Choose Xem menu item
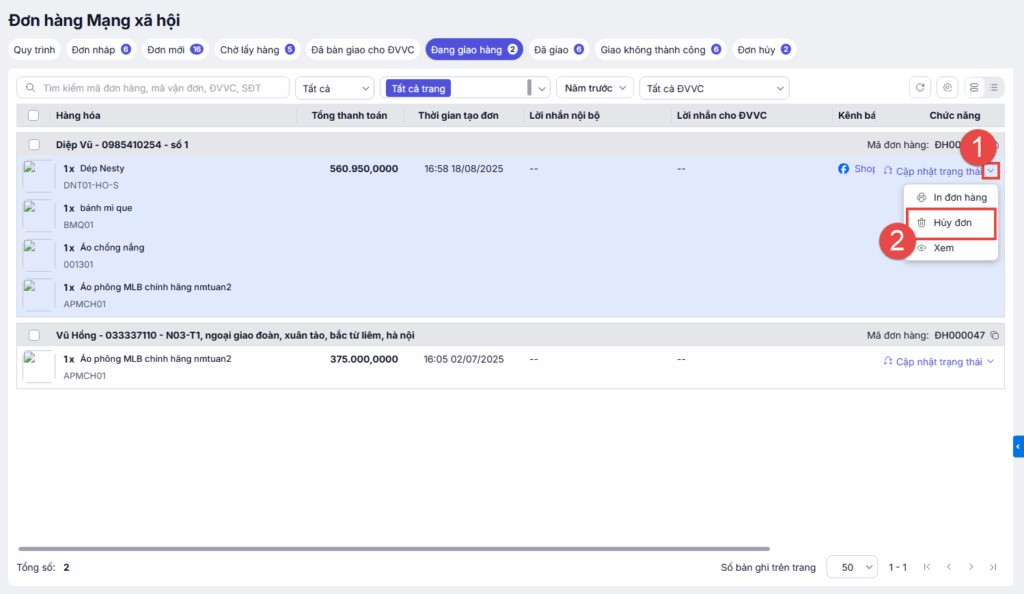The width and height of the screenshot is (1024, 594). tap(952, 248)
